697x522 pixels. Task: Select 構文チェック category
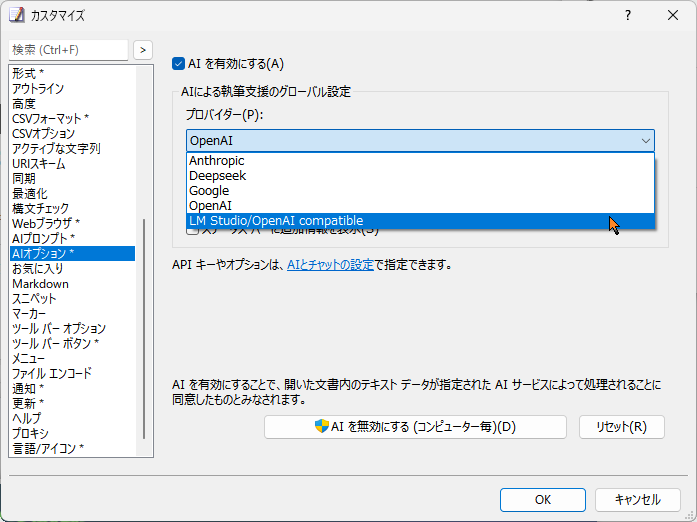72,209
